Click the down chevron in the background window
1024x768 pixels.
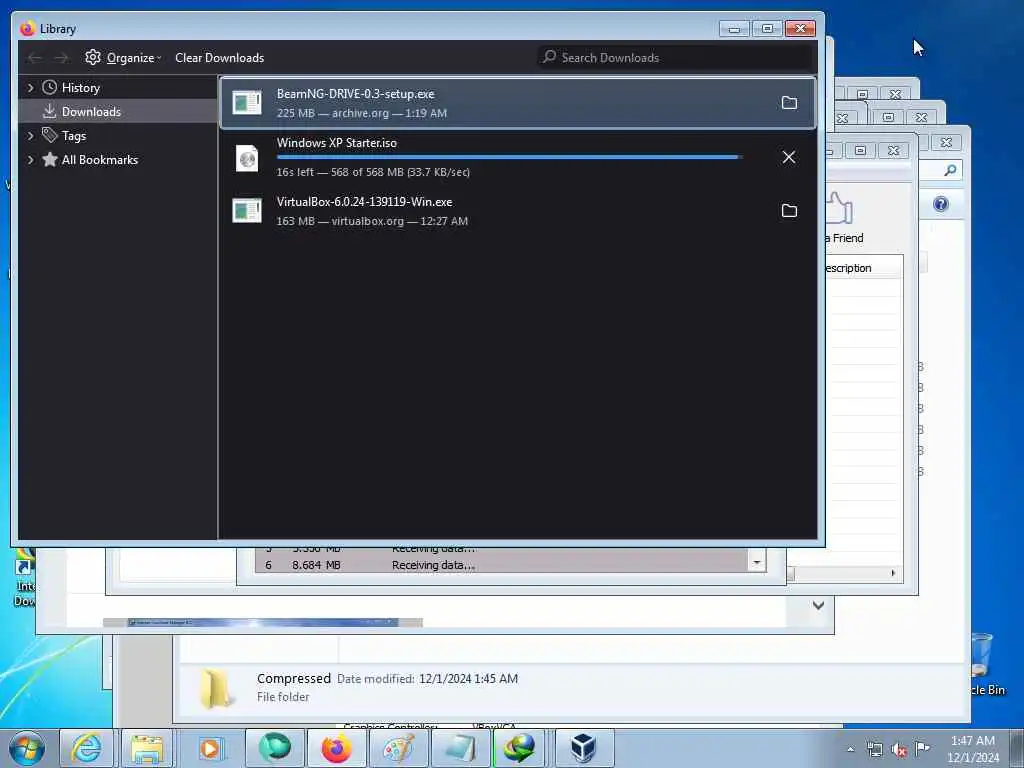(x=818, y=605)
